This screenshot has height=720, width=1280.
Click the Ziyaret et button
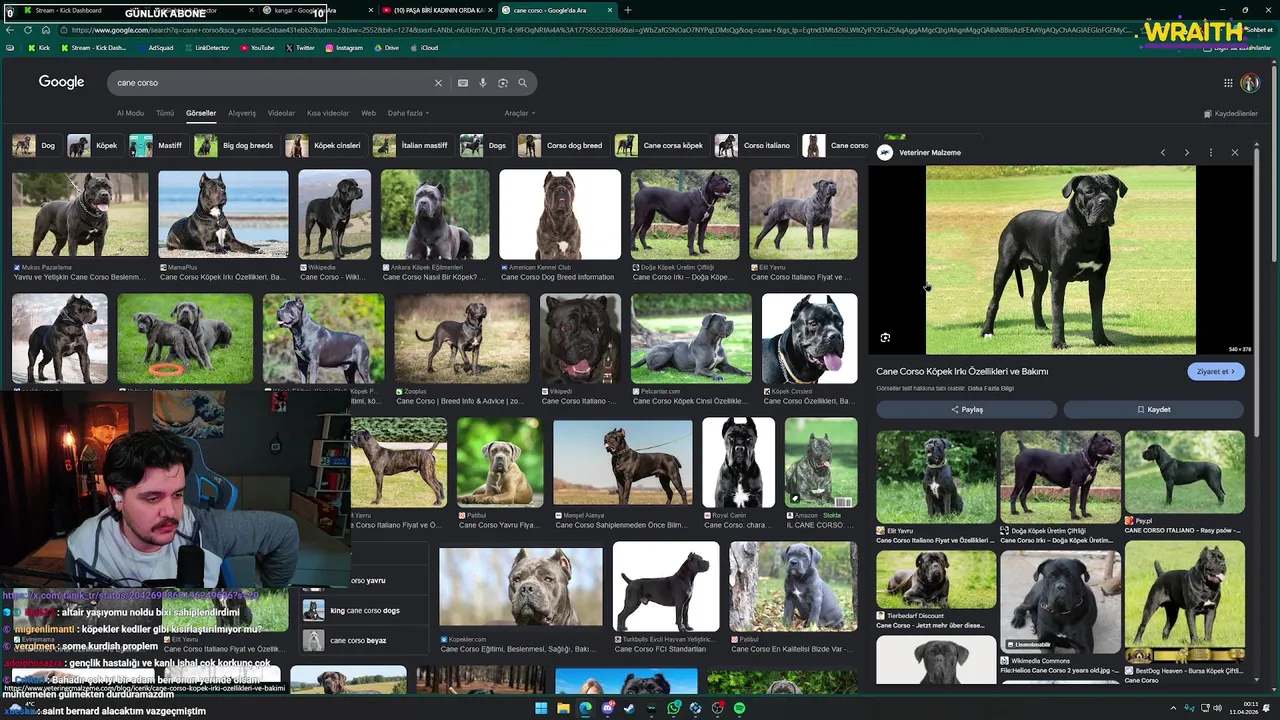pyautogui.click(x=1216, y=371)
